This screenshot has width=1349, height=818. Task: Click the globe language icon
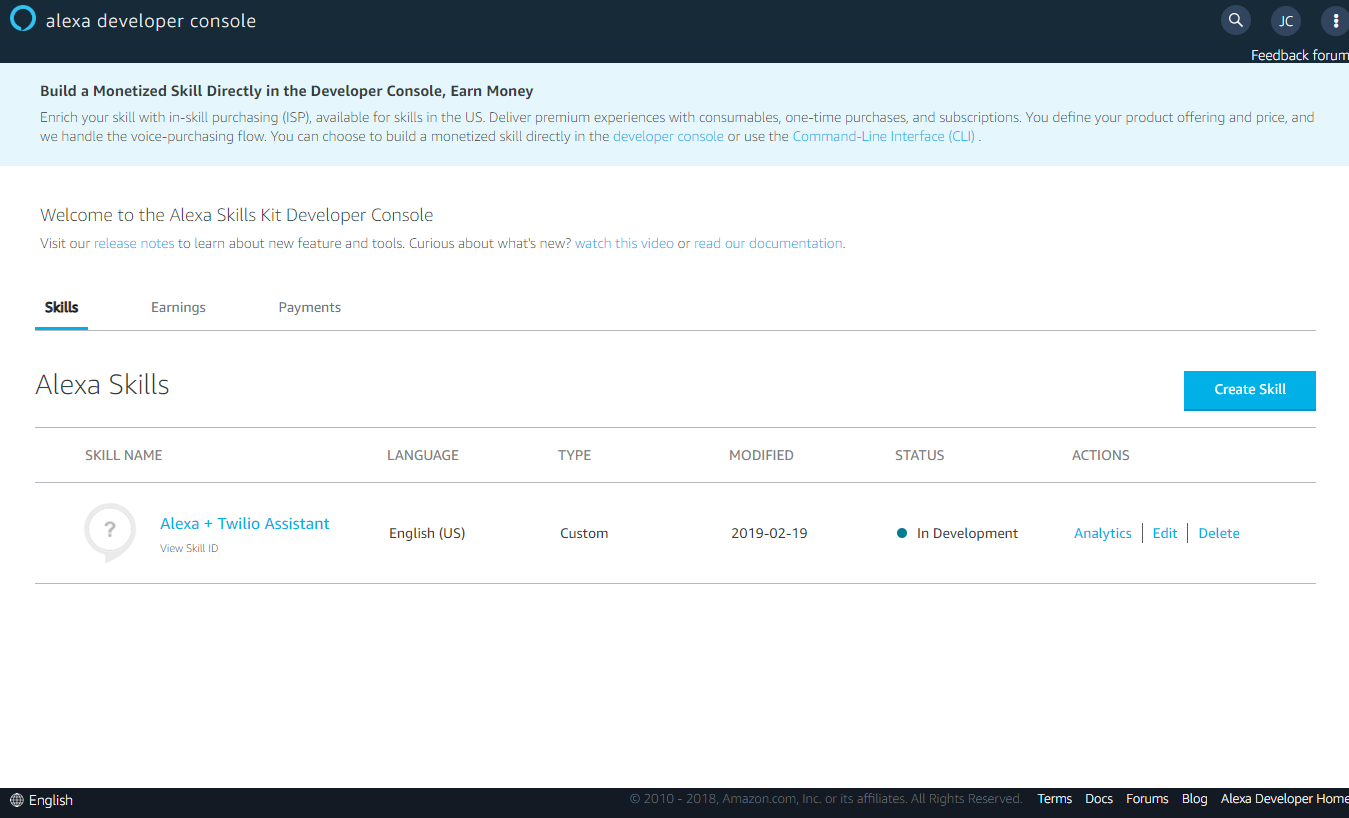tap(16, 800)
